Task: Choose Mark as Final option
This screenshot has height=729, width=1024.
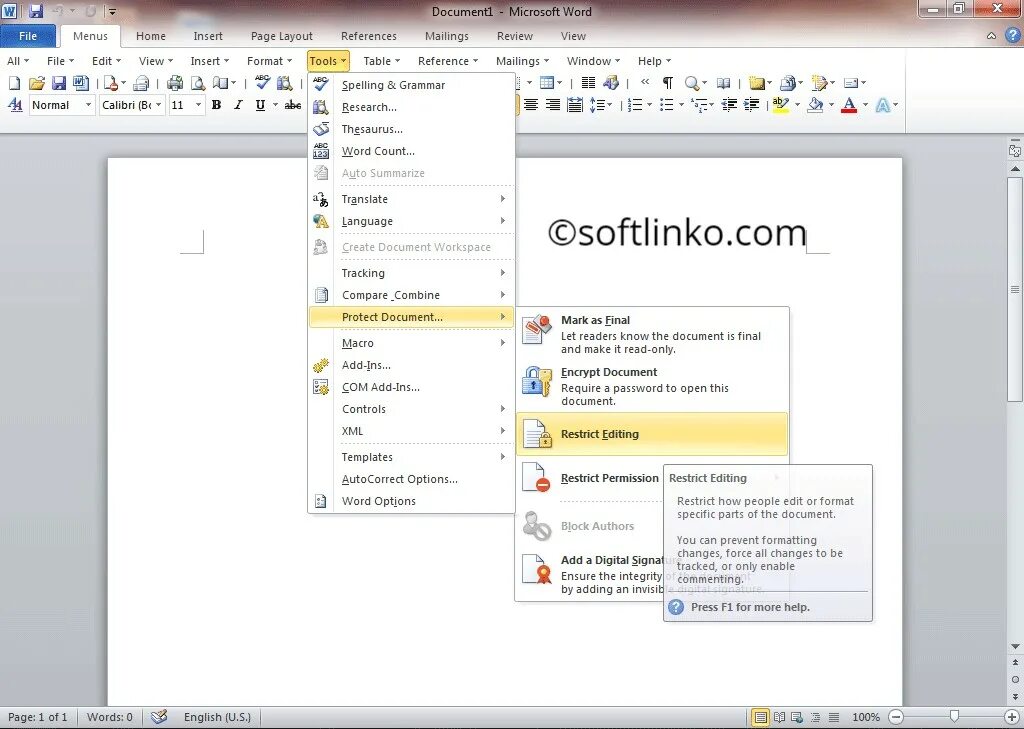Action: [x=652, y=334]
